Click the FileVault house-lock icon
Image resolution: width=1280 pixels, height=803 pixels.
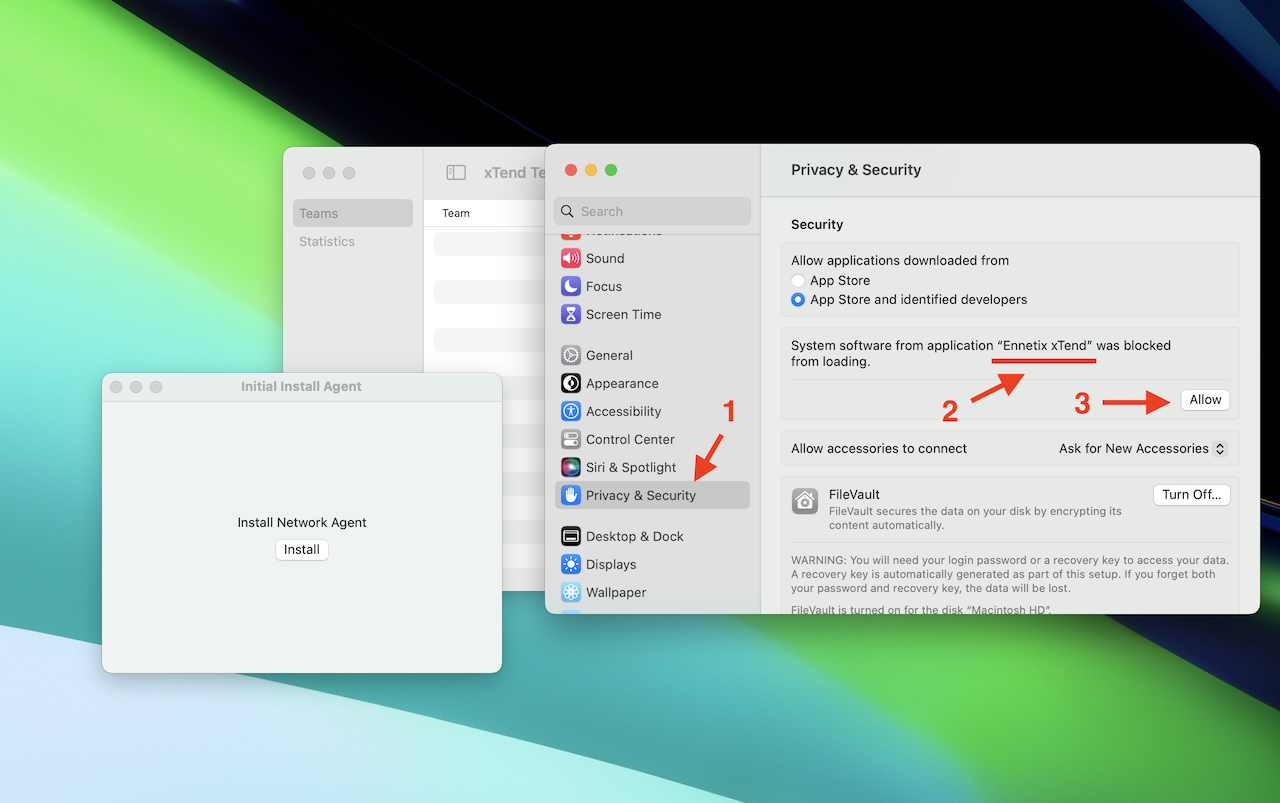coord(805,501)
